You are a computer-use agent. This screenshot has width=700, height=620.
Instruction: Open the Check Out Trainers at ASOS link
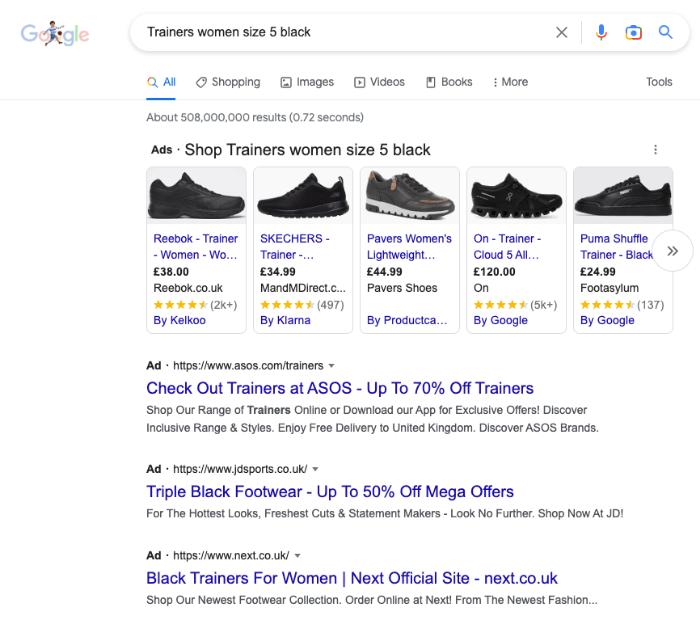click(x=340, y=388)
